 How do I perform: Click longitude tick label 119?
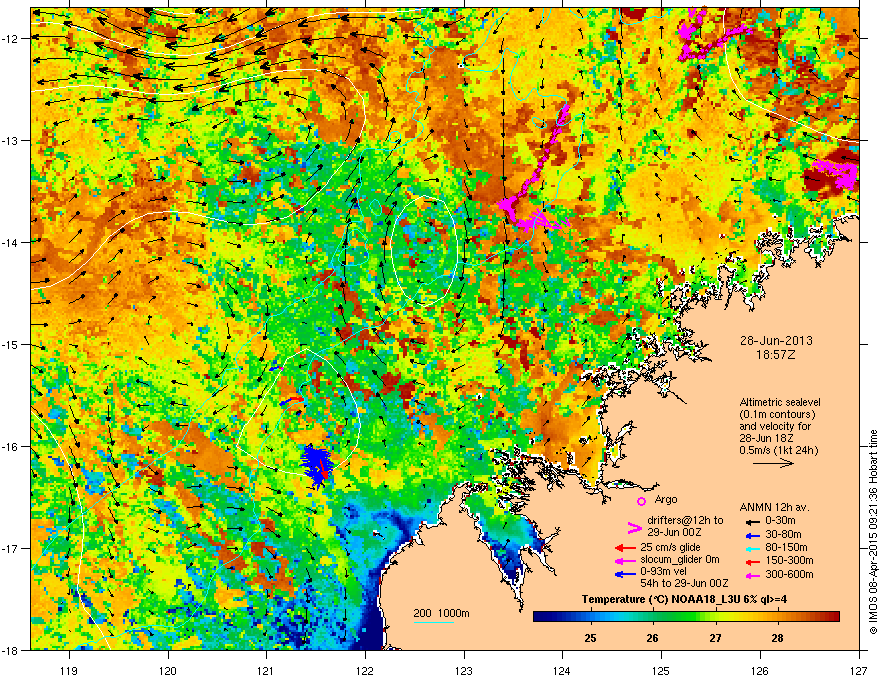click(x=69, y=670)
